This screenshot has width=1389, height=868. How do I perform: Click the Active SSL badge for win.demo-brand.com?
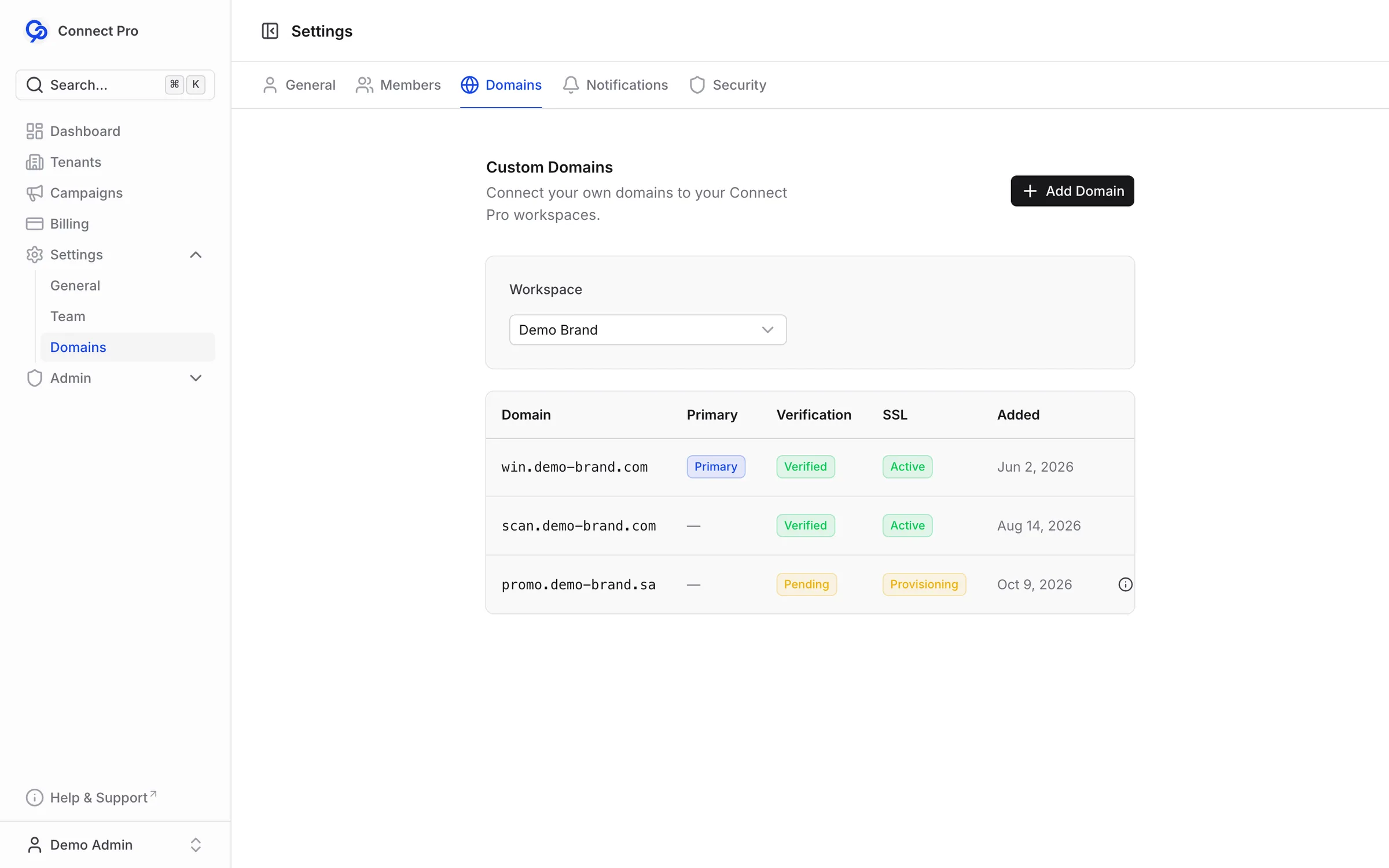pyautogui.click(x=907, y=467)
